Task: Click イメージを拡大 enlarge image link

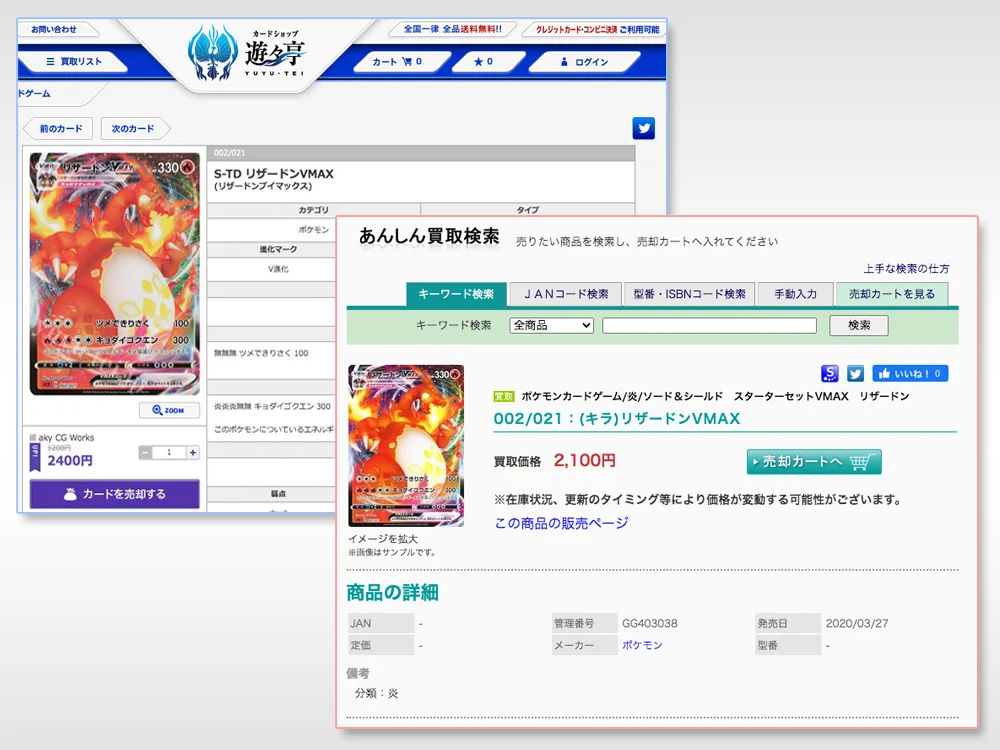Action: tap(383, 539)
